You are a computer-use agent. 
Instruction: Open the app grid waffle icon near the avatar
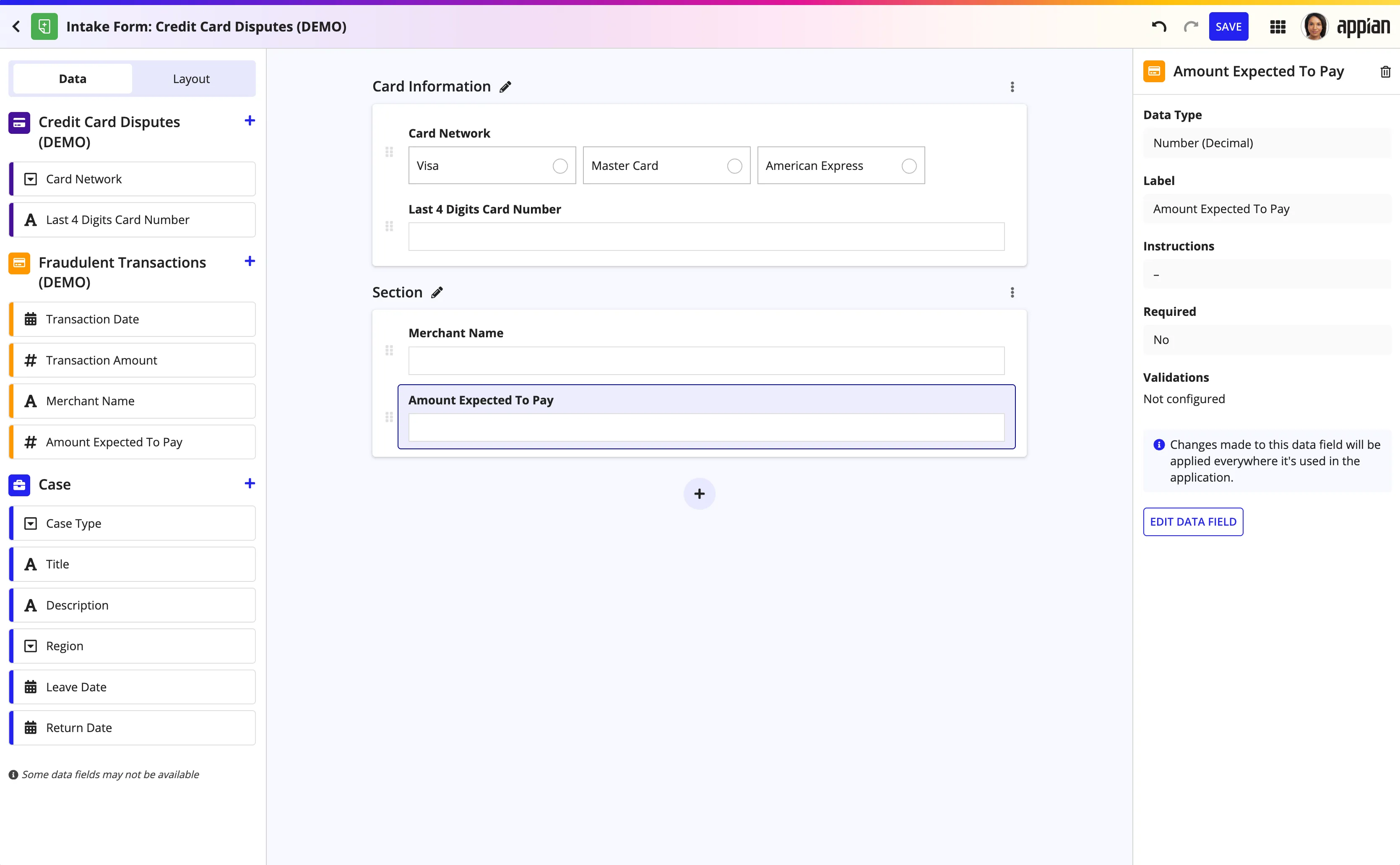pyautogui.click(x=1278, y=26)
